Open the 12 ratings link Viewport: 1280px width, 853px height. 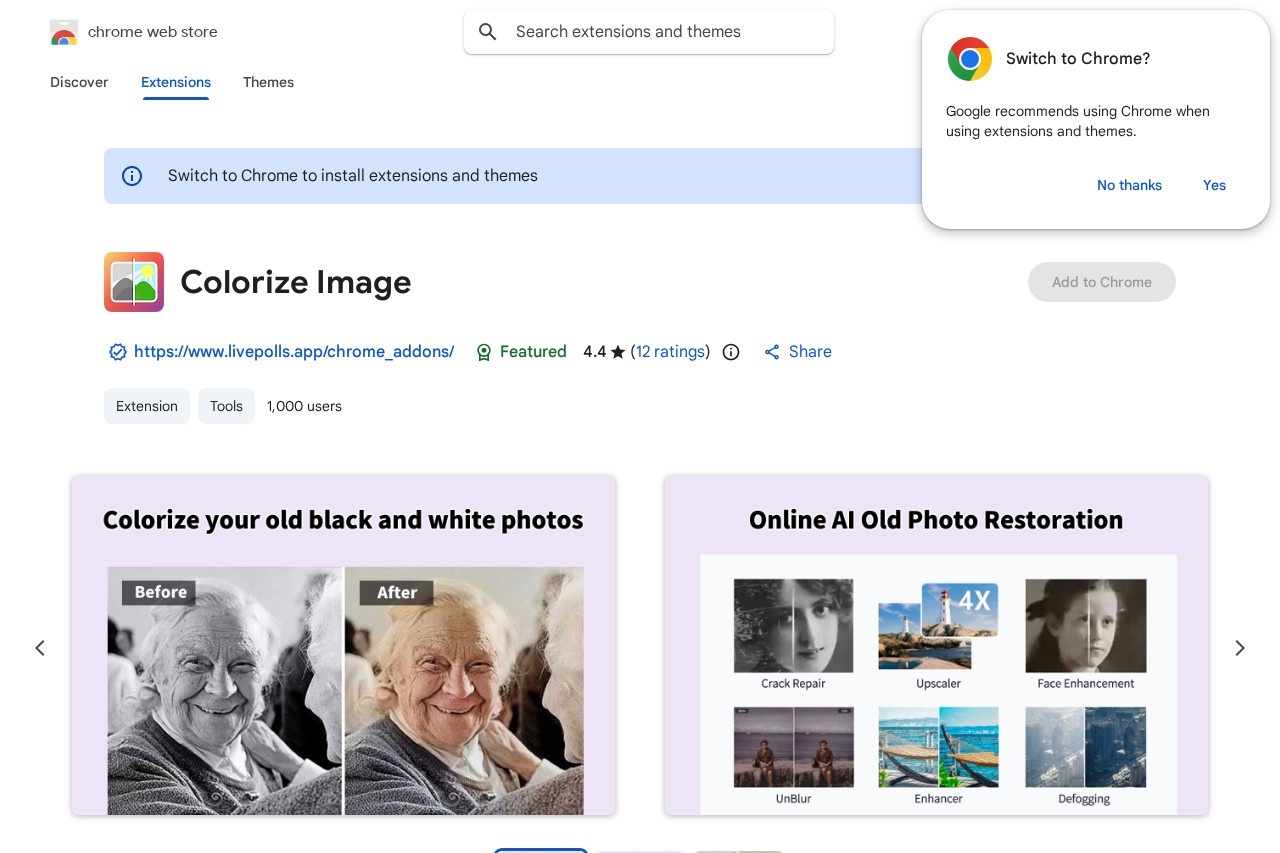point(670,352)
